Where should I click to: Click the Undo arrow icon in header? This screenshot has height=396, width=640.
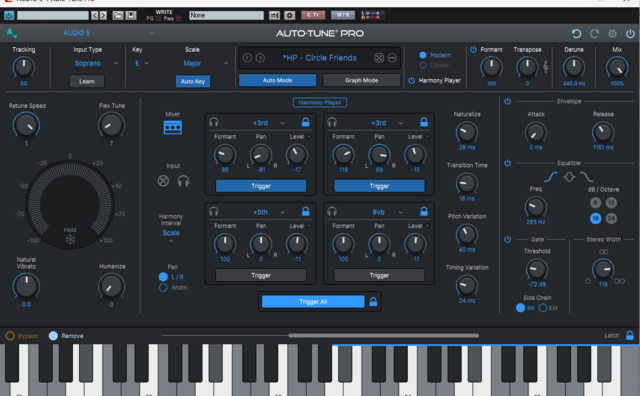click(x=576, y=33)
